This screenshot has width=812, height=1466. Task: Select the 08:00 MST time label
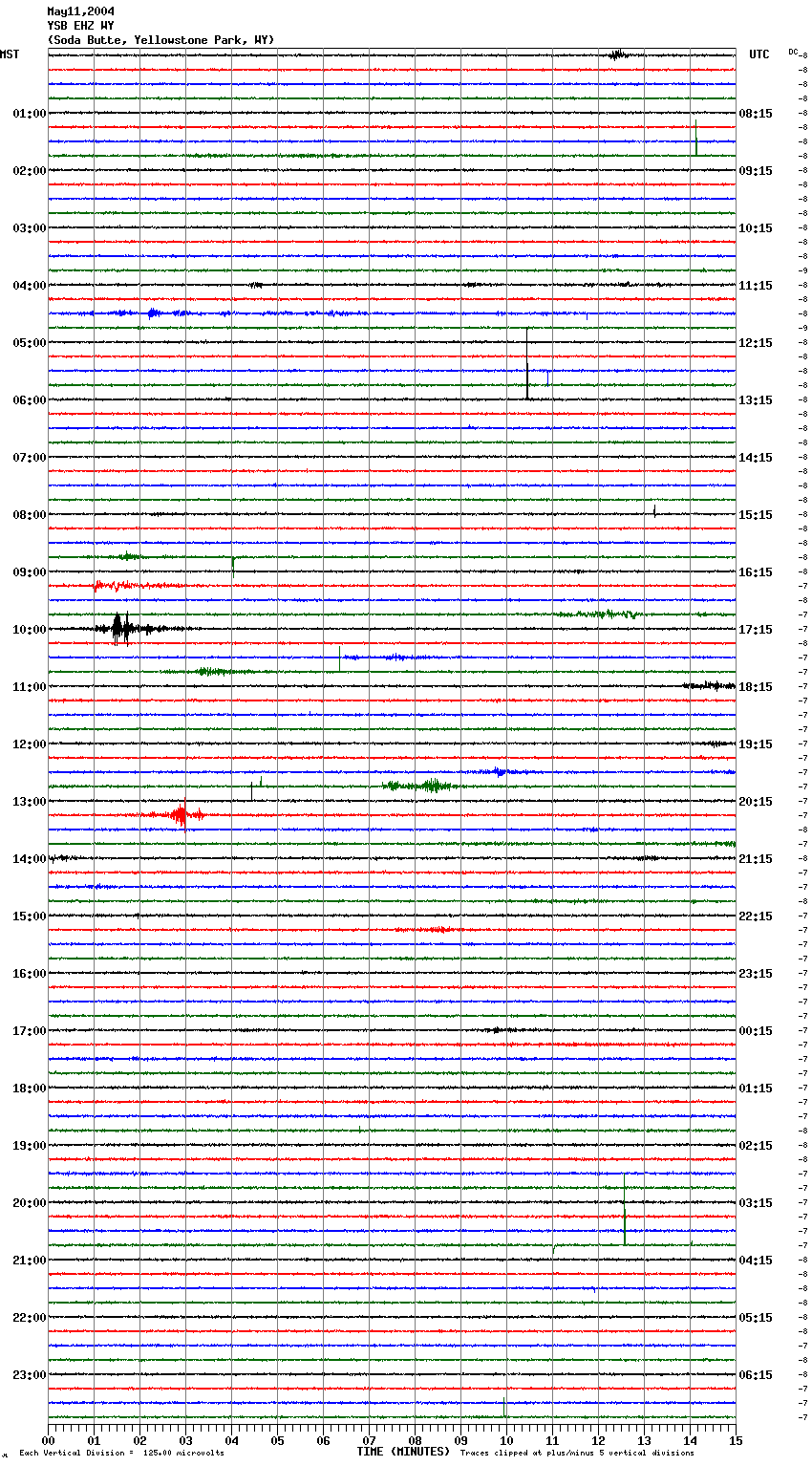click(x=30, y=515)
